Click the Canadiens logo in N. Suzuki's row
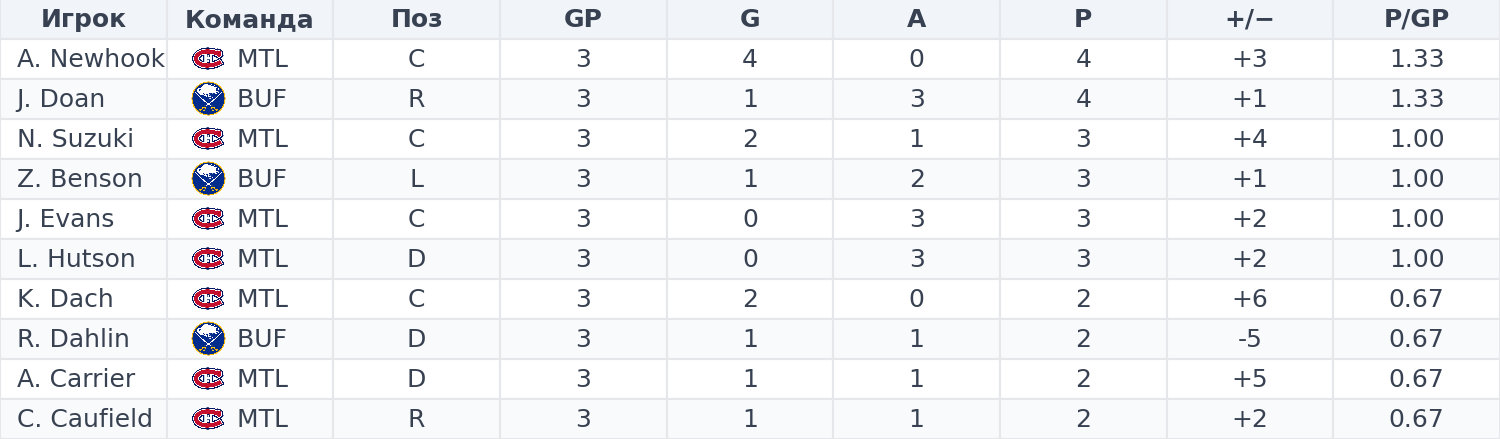This screenshot has width=1500, height=439. 208,139
